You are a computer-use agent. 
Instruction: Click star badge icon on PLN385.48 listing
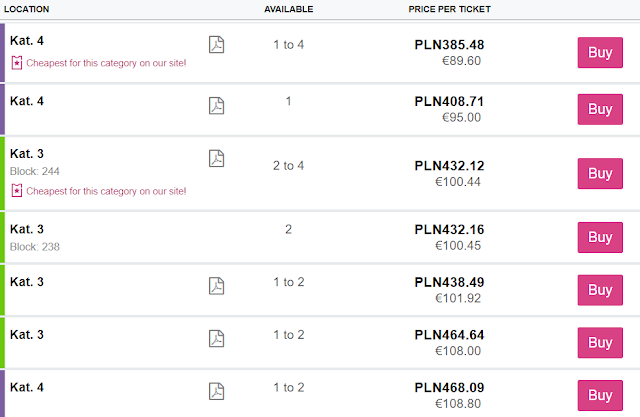15,63
